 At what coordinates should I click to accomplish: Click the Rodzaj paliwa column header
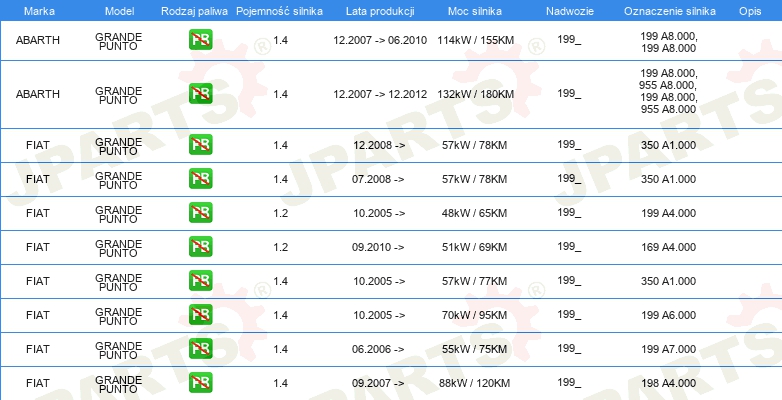tap(194, 11)
